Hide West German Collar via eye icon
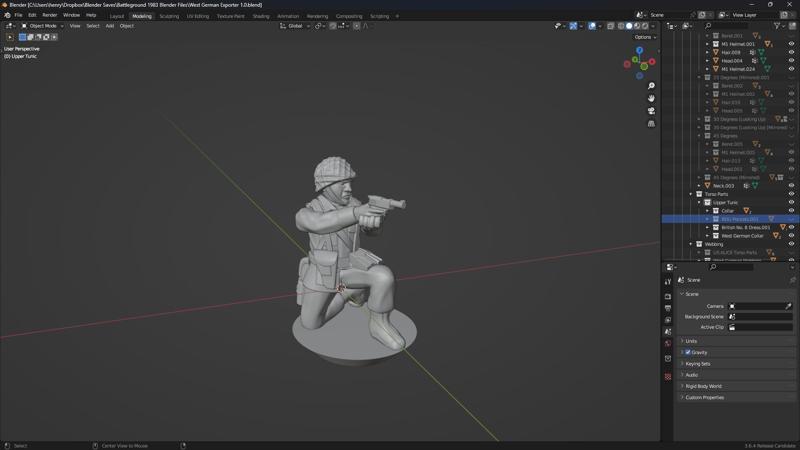 (791, 236)
